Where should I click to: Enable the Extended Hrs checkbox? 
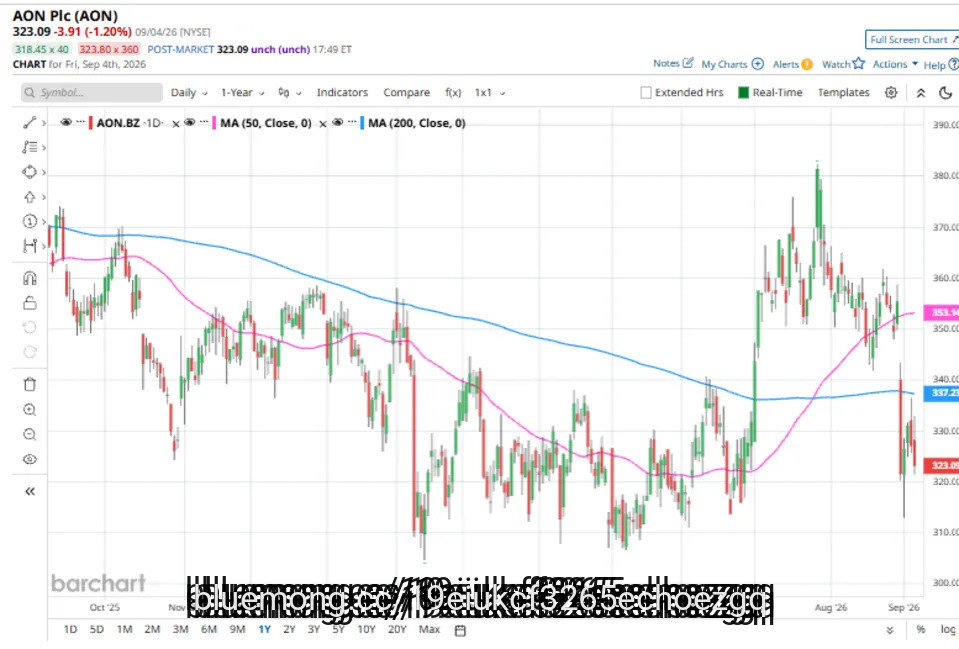645,92
